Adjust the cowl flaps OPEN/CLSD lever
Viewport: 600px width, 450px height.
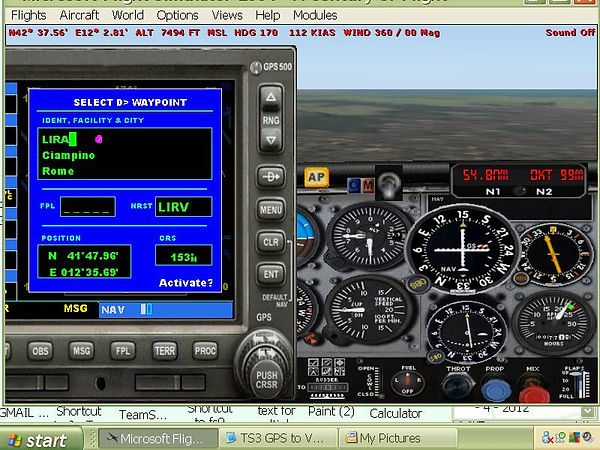[377, 381]
